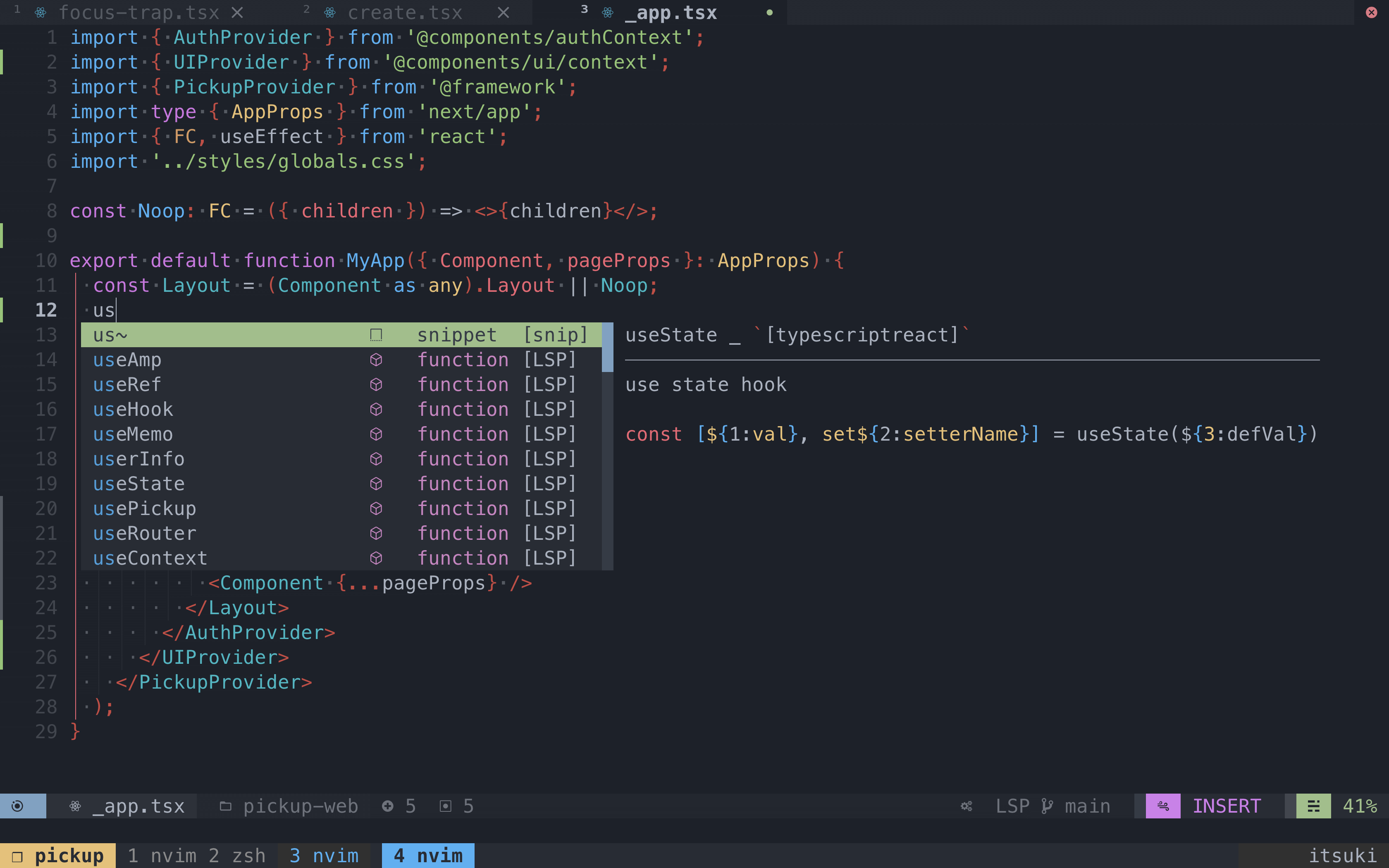Click the React icon on create.tsx tab
Image resolution: width=1389 pixels, height=868 pixels.
coord(330,13)
